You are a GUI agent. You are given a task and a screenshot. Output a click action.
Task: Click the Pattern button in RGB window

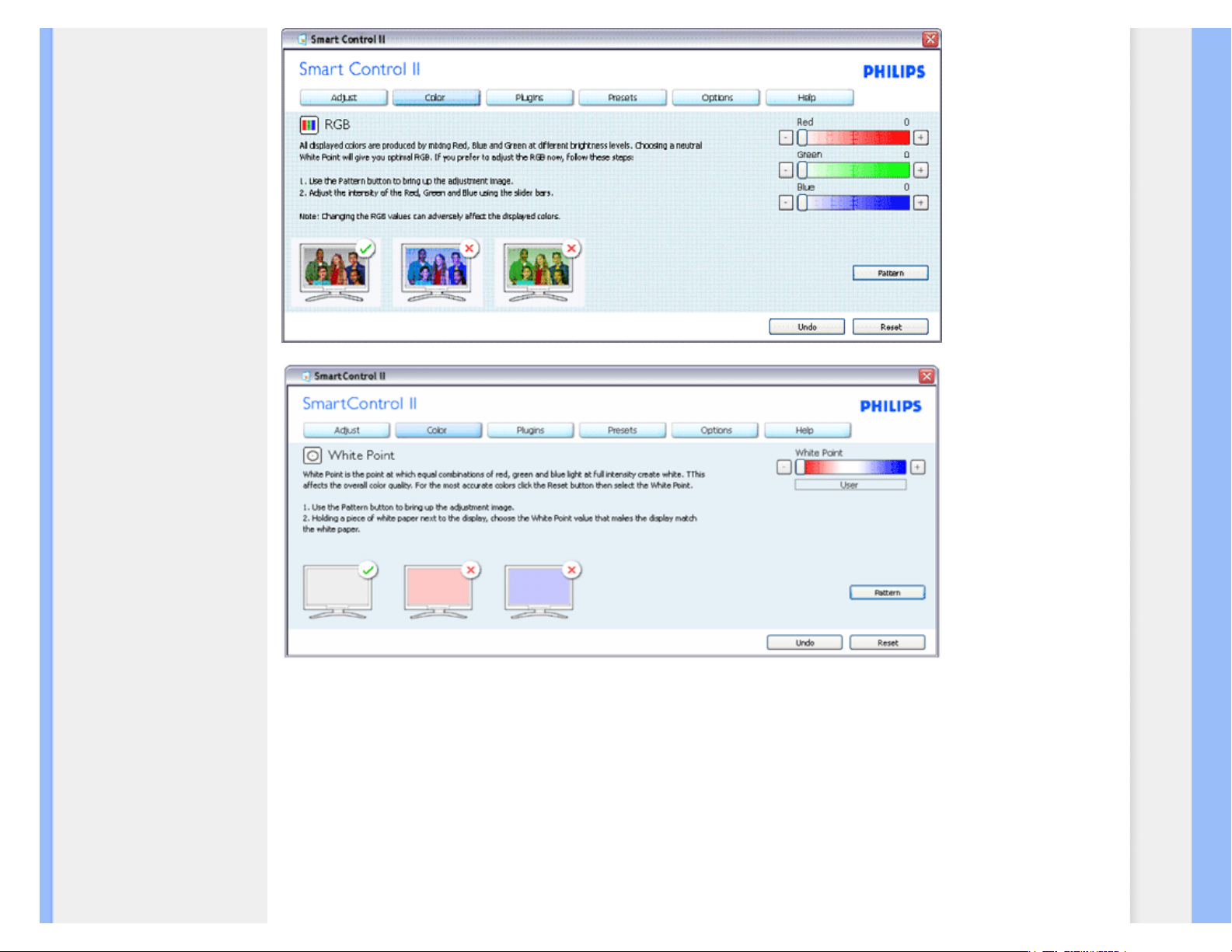[x=891, y=273]
